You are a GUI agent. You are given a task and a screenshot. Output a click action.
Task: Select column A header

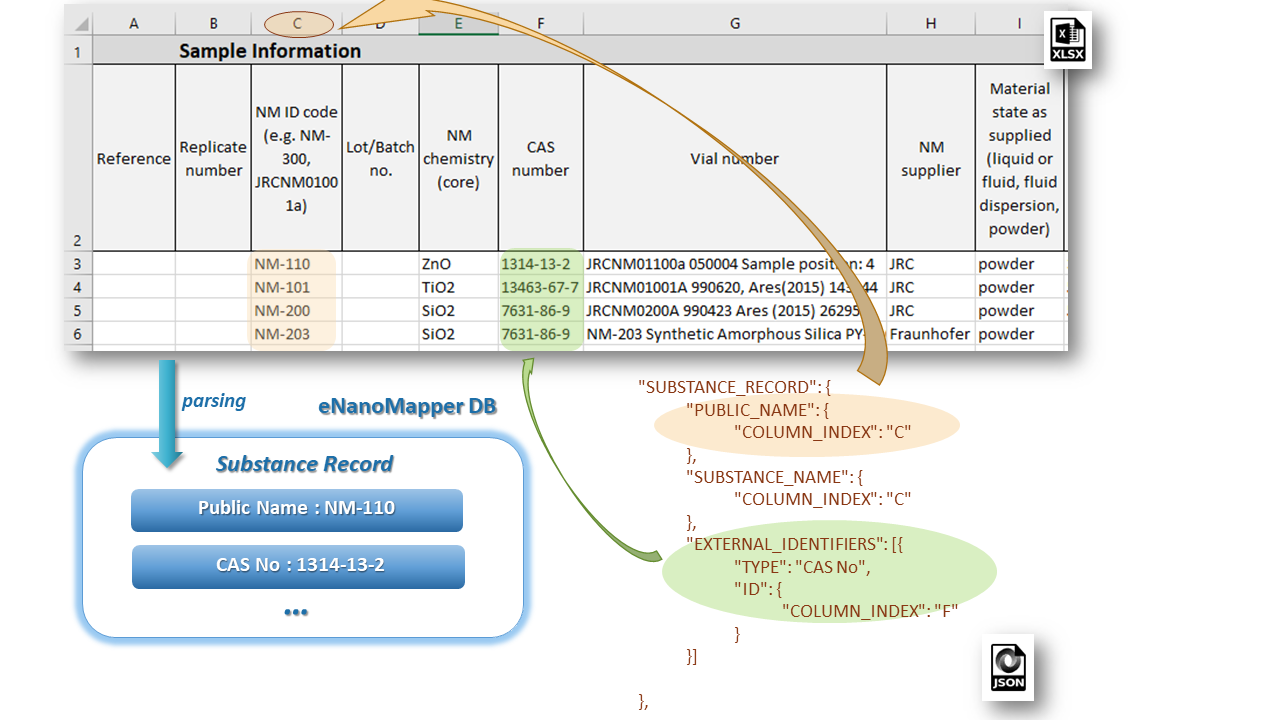click(134, 23)
